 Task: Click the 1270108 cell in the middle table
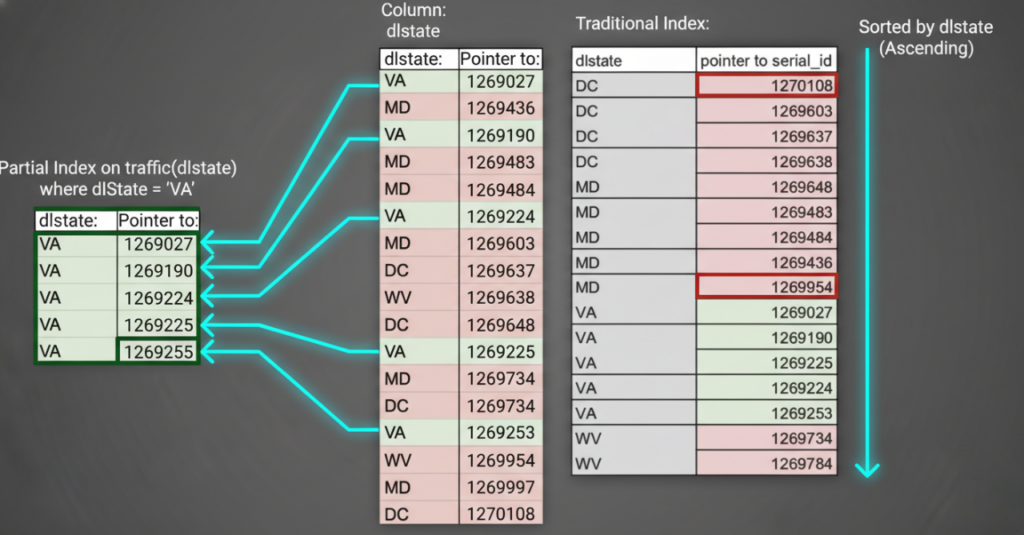pyautogui.click(x=500, y=513)
